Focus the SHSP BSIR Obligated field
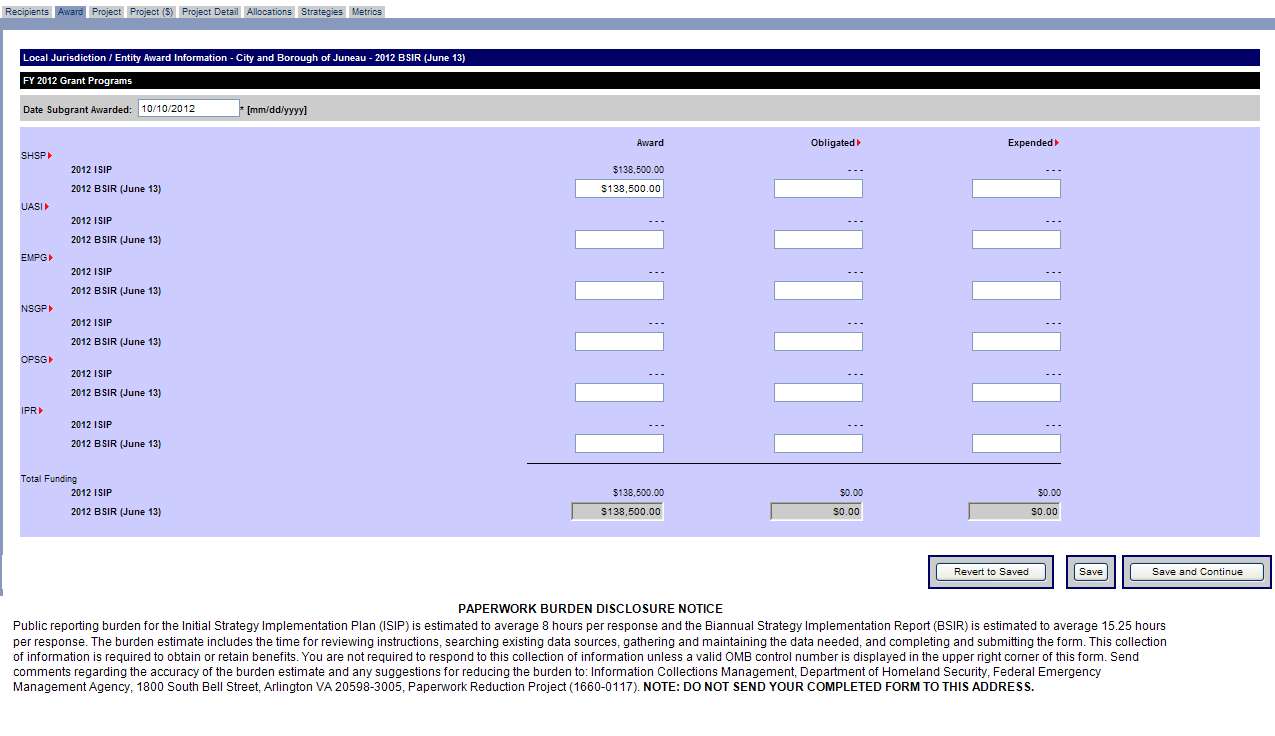The image size is (1275, 736). point(818,189)
